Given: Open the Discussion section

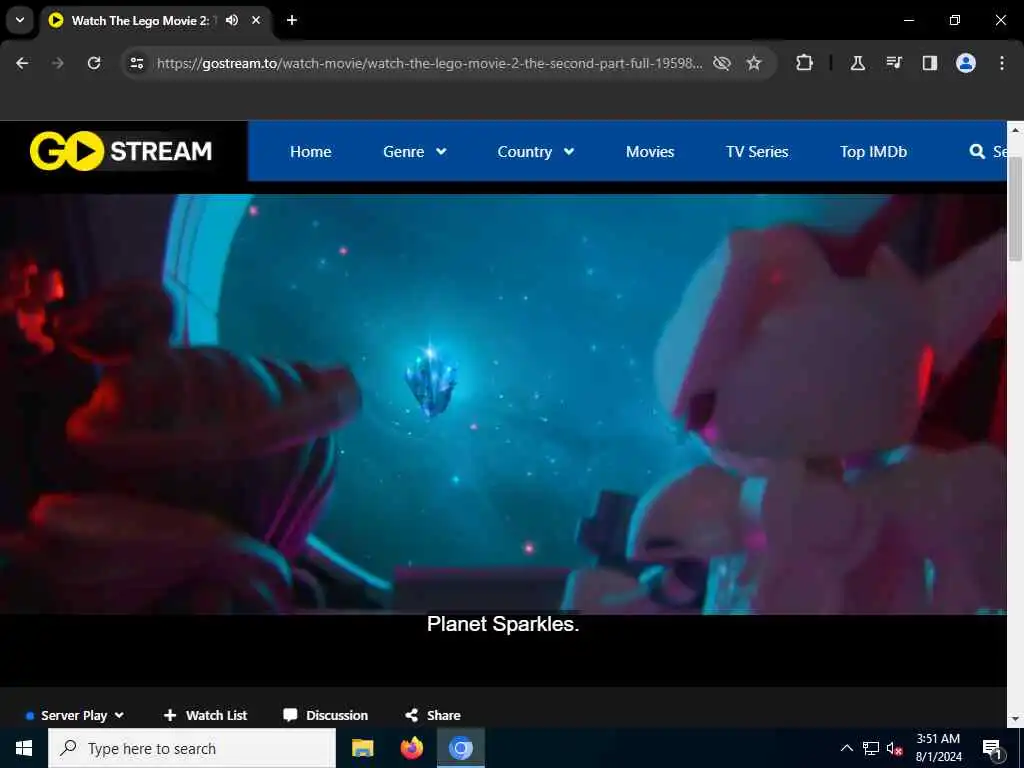Looking at the screenshot, I should tap(325, 715).
